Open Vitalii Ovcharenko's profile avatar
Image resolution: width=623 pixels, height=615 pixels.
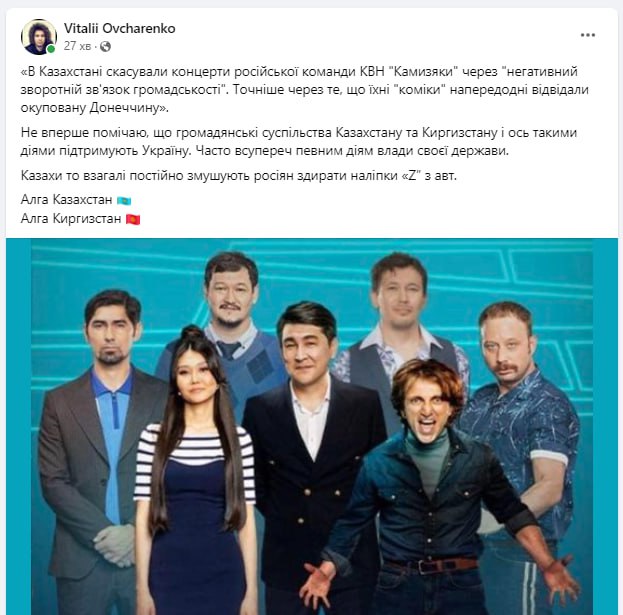coord(39,37)
